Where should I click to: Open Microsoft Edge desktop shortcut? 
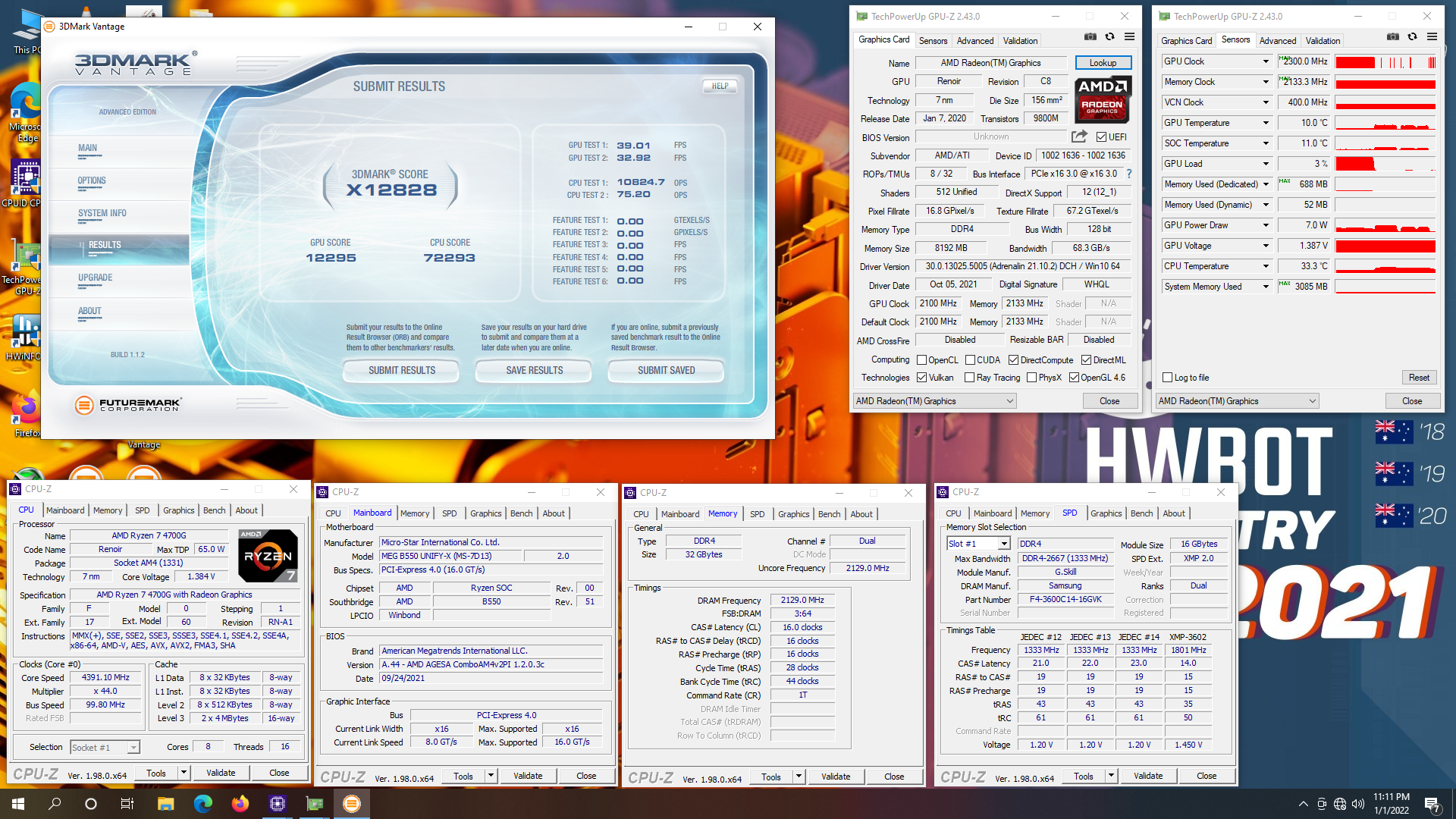26,113
